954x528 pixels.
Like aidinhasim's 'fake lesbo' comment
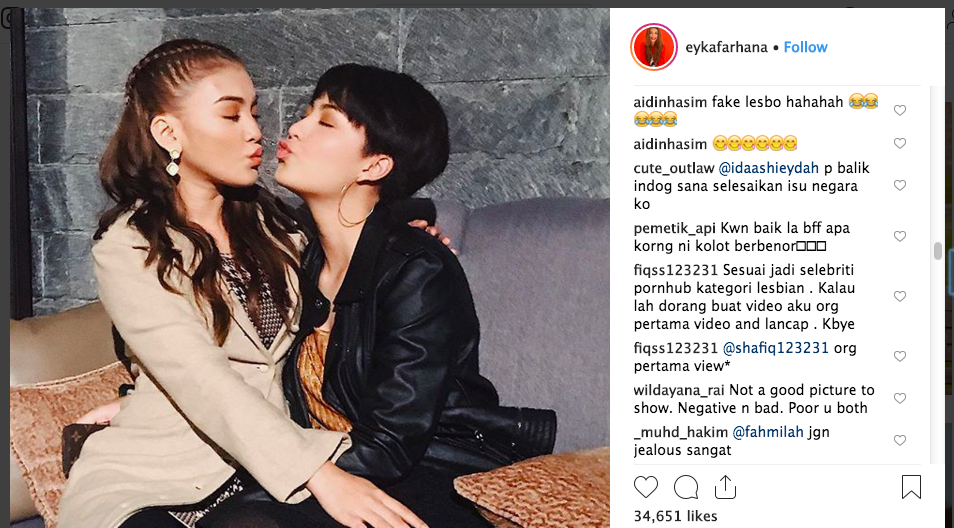coord(900,110)
